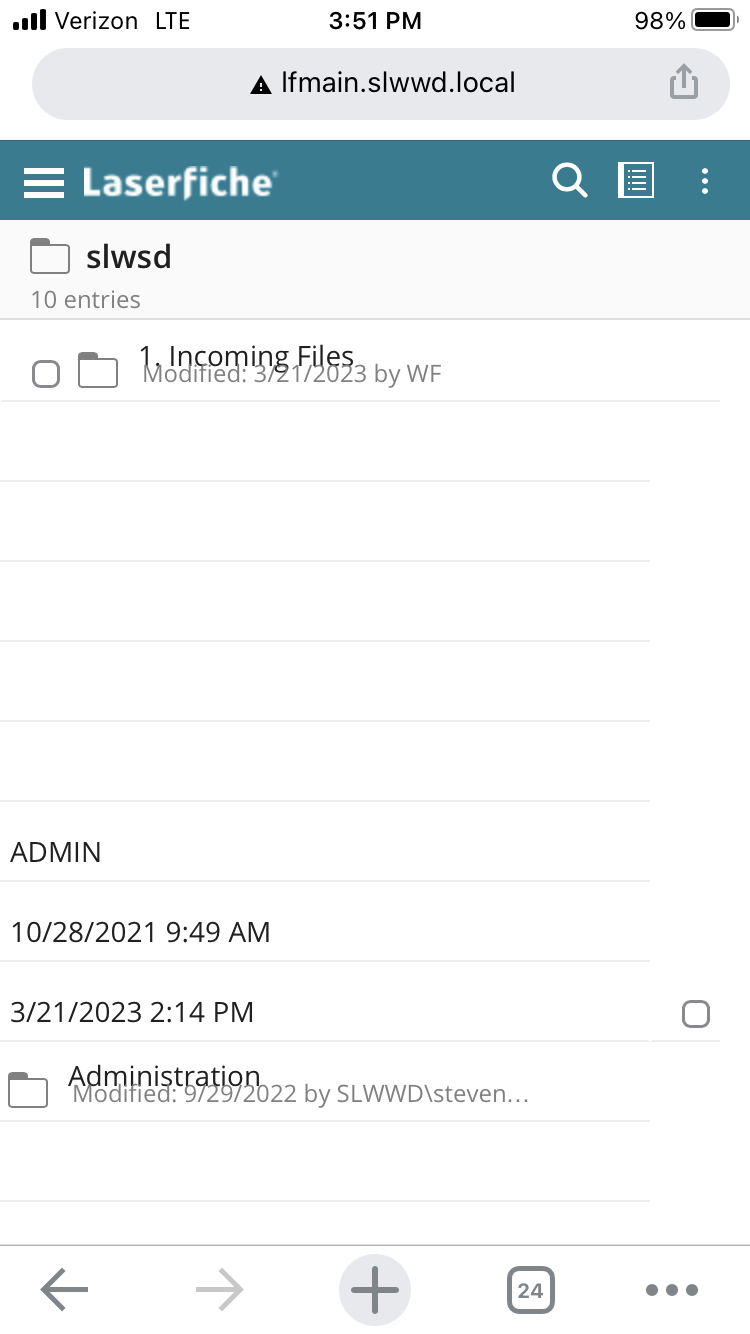750x1334 pixels.
Task: Toggle checkbox at right of 3/21/2023 row
Action: pyautogui.click(x=695, y=1013)
